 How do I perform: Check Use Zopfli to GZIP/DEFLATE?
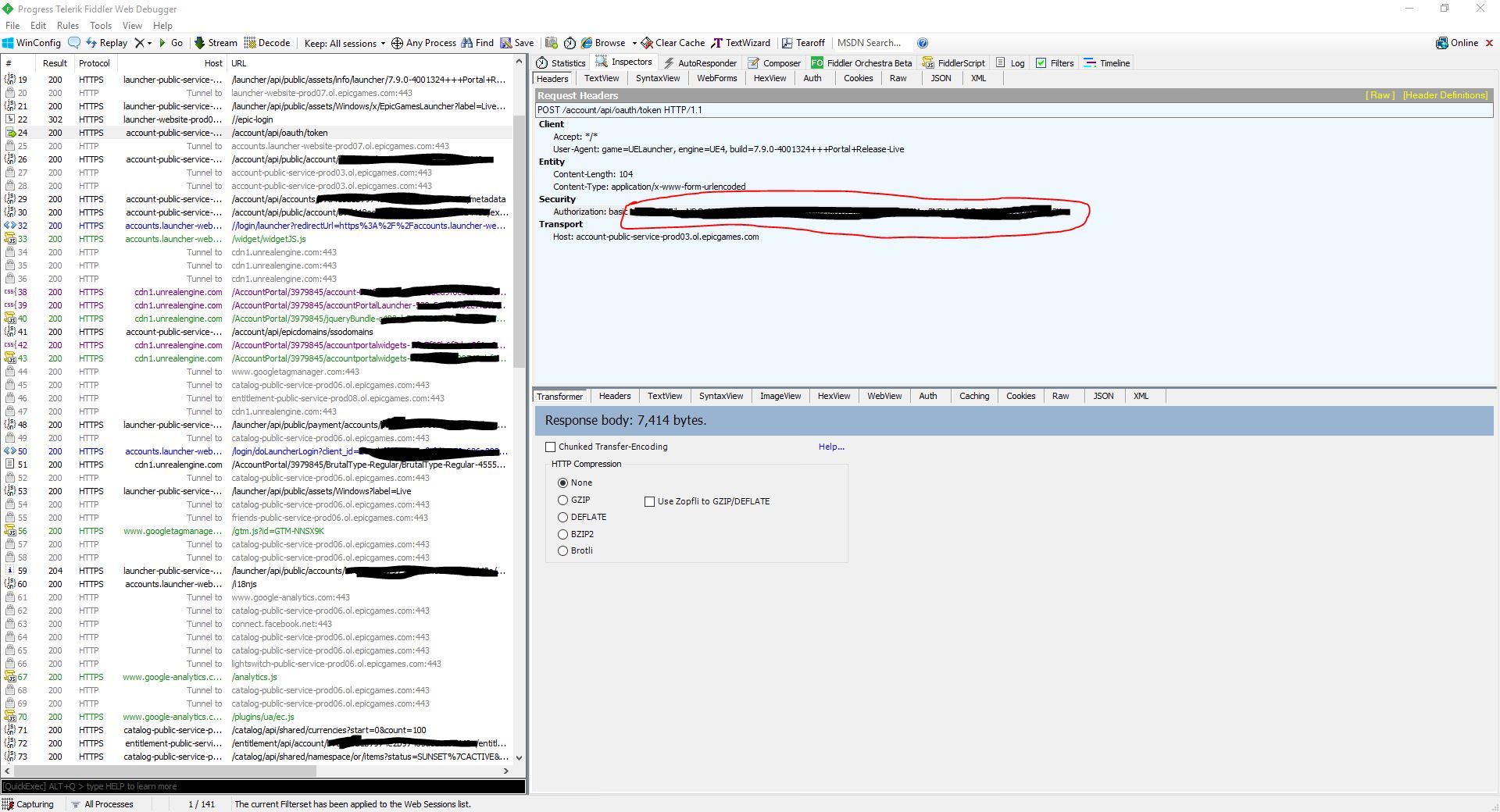[649, 501]
